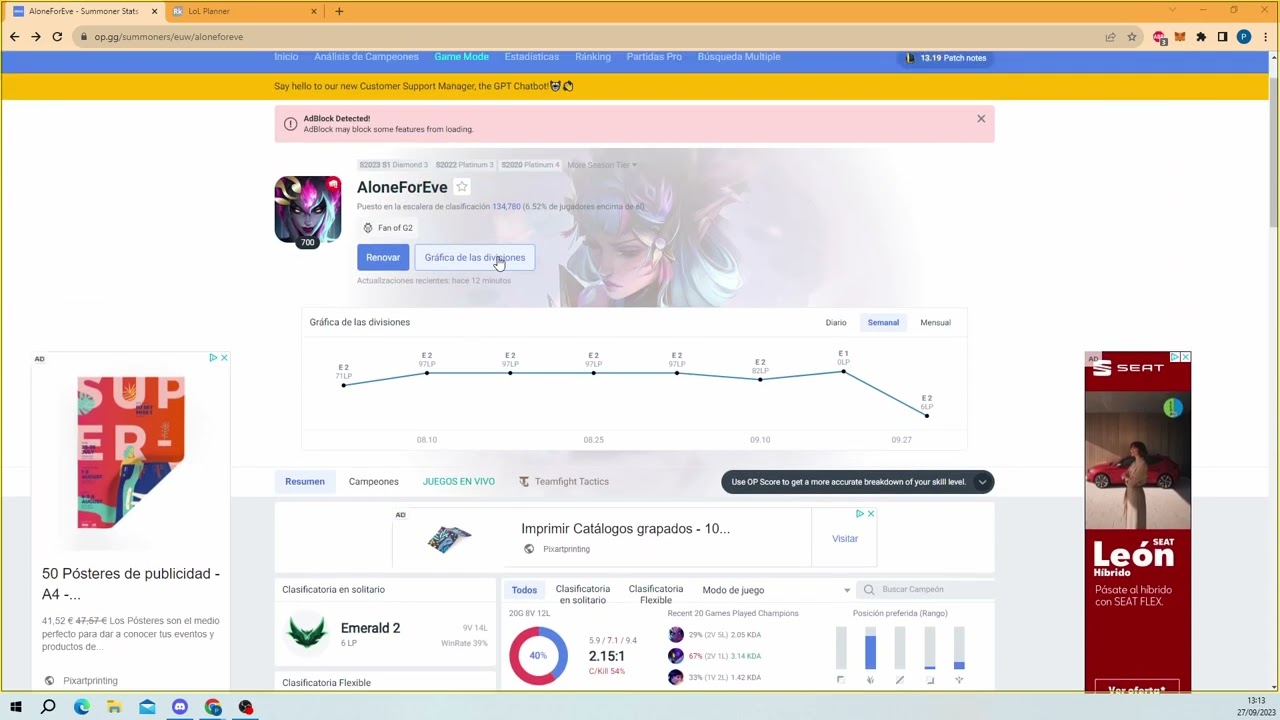
Task: Click the AdBlock warning info icon
Action: coord(290,124)
